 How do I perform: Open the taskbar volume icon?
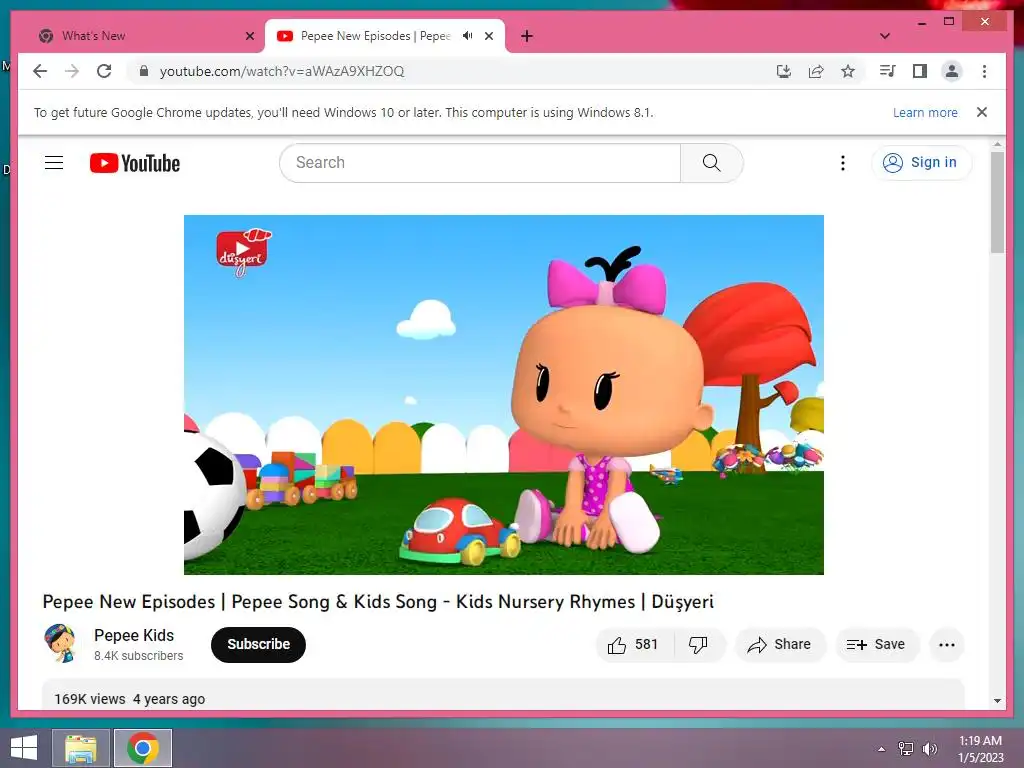pos(929,748)
